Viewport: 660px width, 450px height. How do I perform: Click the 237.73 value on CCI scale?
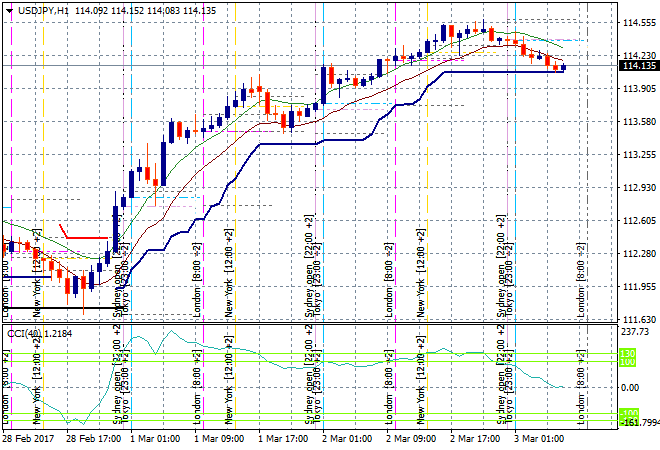(635, 332)
